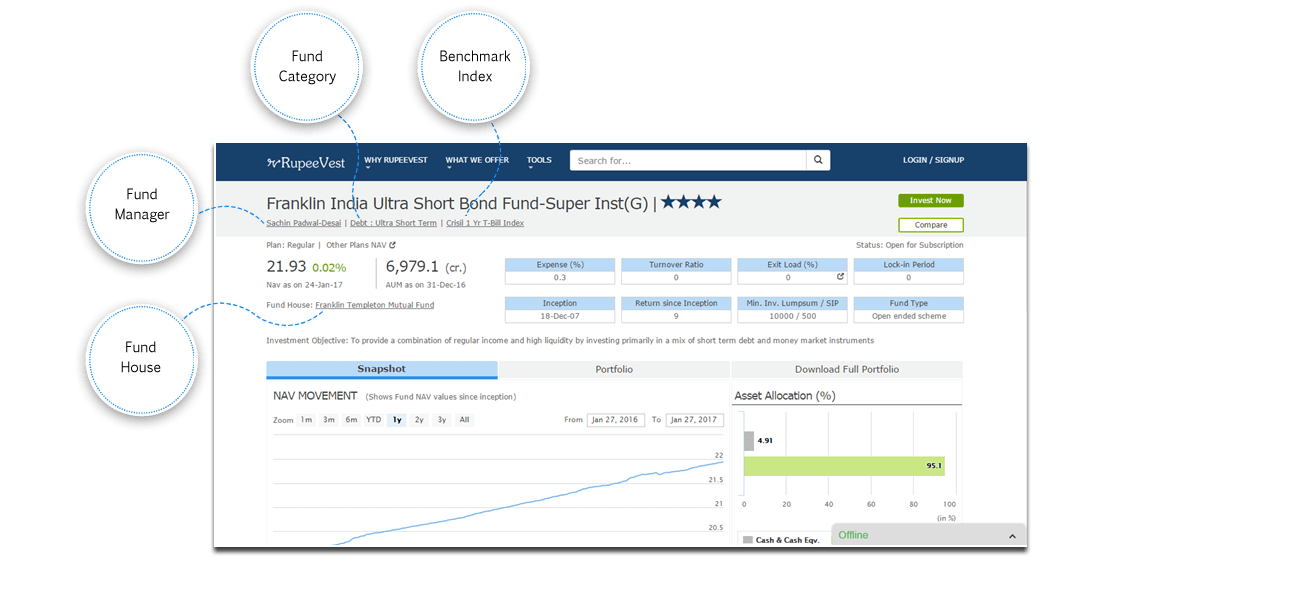Open the WHAT WE OFFER dropdown menu
This screenshot has width=1300, height=591.
(477, 161)
